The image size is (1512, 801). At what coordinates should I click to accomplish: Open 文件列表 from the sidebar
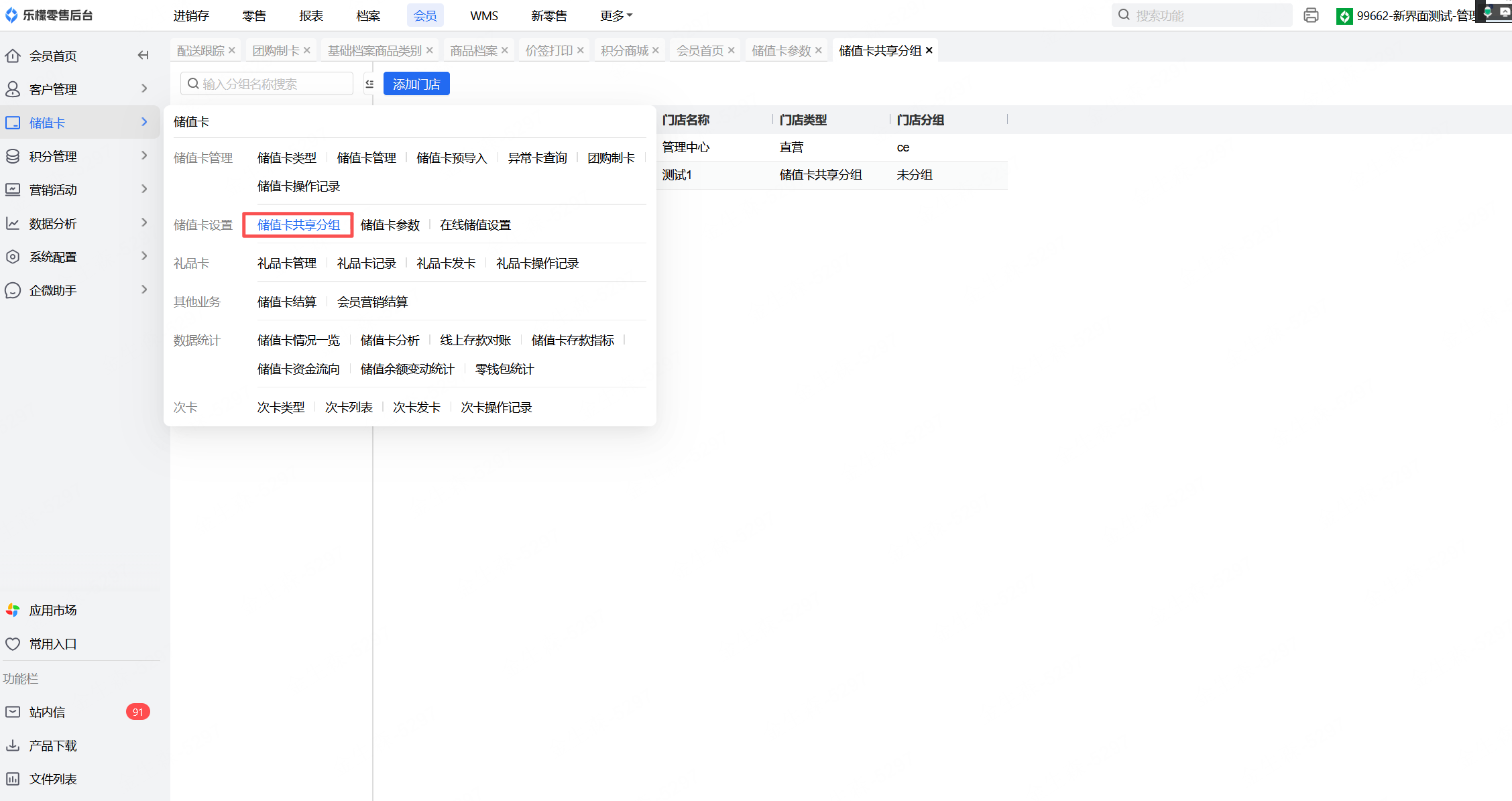click(x=52, y=779)
